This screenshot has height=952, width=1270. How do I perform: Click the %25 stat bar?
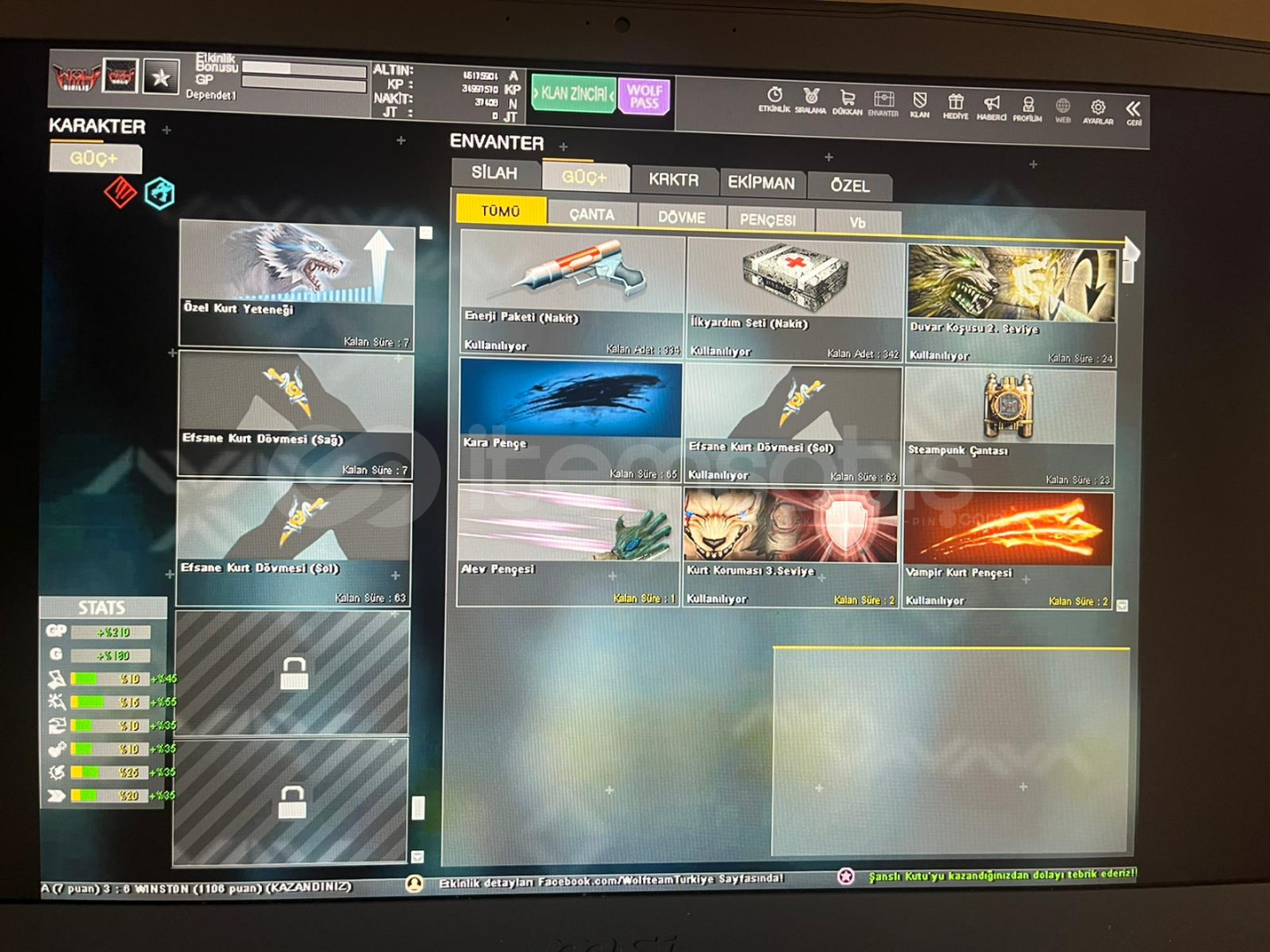108,772
